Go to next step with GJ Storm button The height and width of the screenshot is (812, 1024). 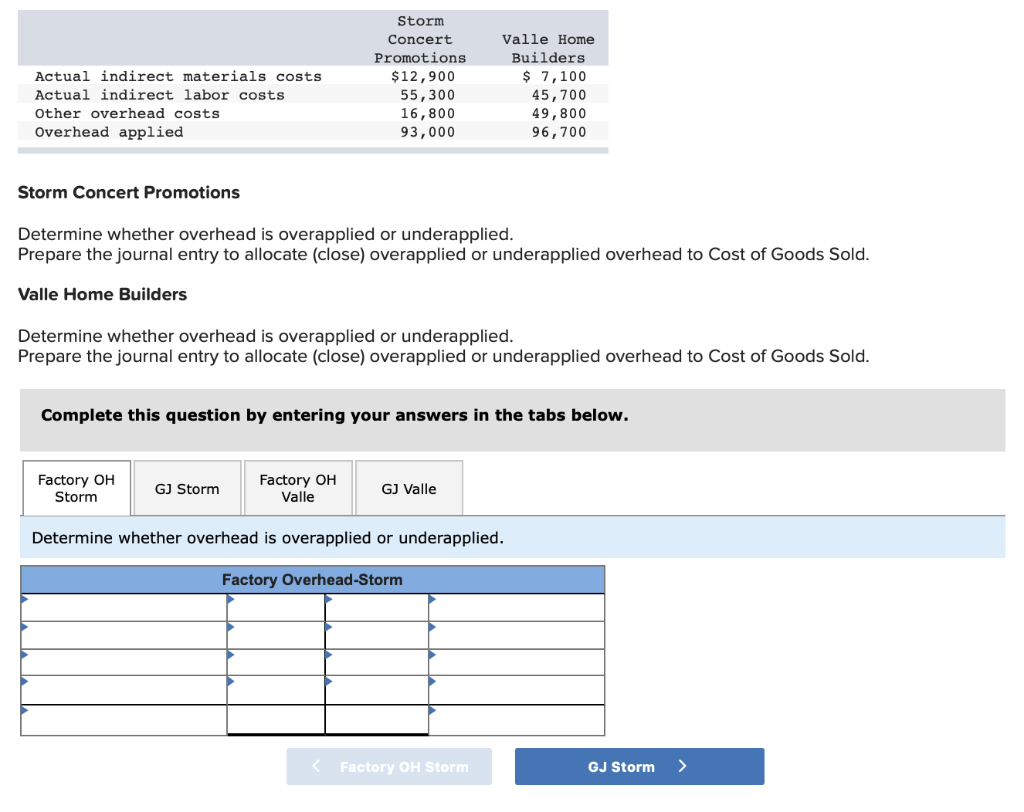pyautogui.click(x=639, y=766)
